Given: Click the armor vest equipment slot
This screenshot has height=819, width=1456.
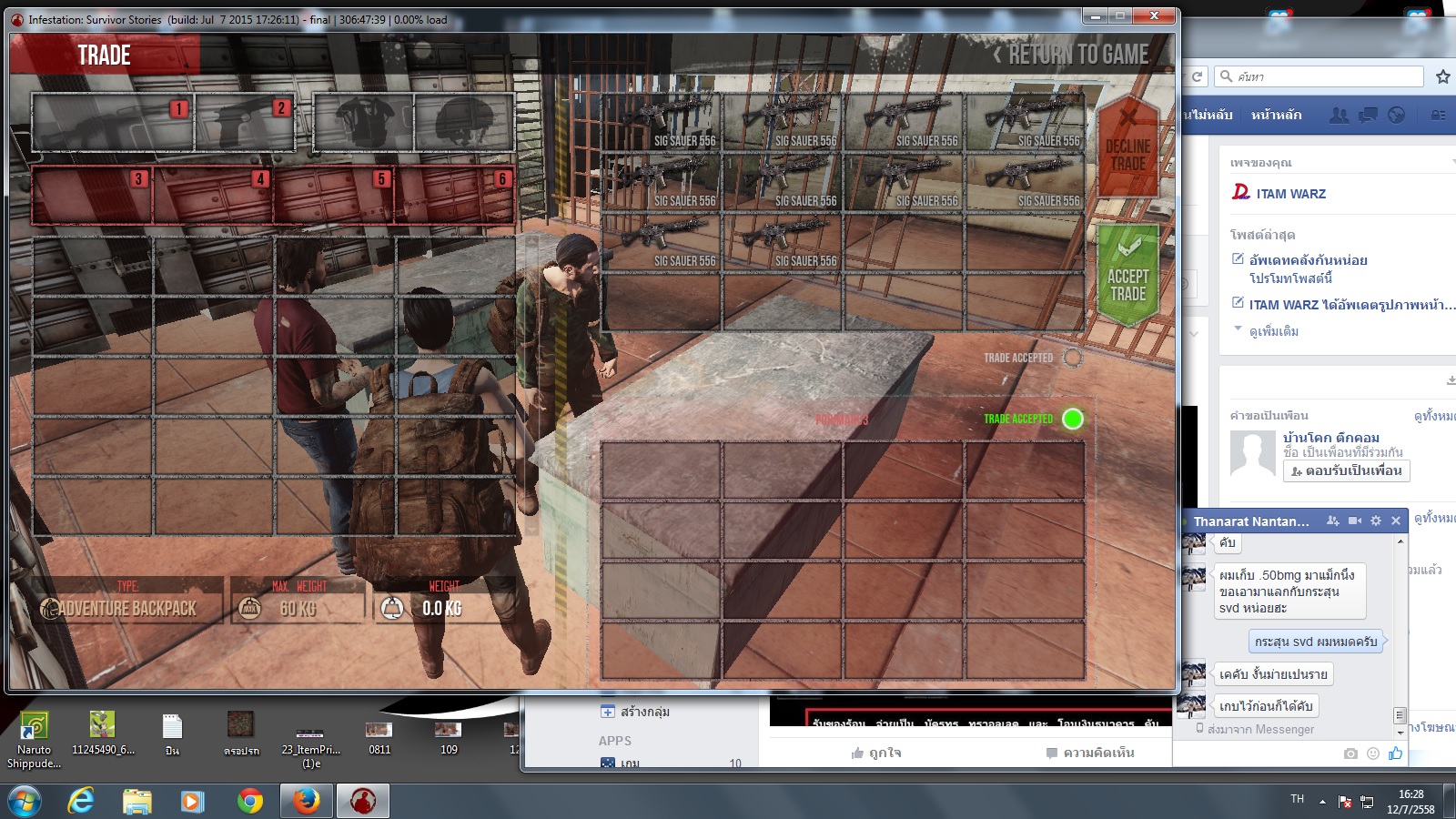Looking at the screenshot, I should 364,122.
